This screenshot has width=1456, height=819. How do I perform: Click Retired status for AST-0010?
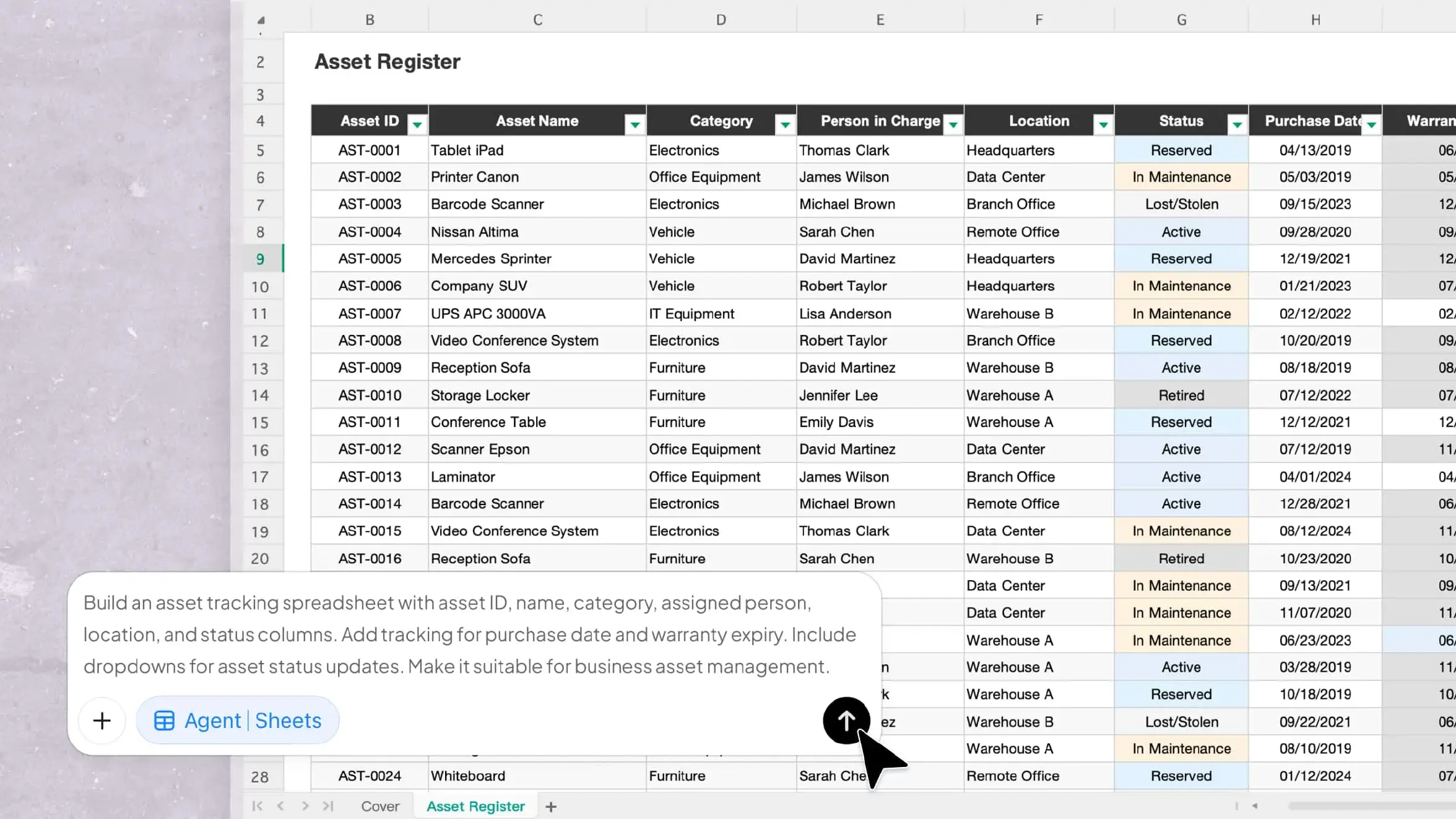(x=1181, y=395)
